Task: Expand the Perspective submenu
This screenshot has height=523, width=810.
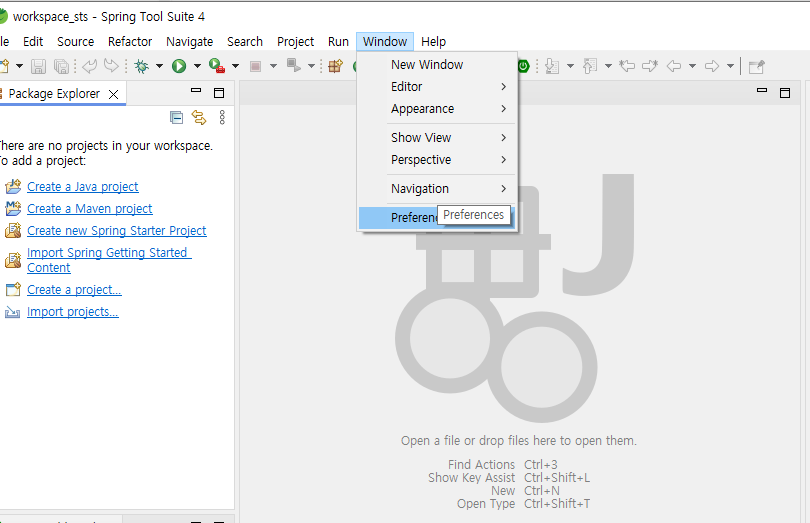Action: (x=438, y=160)
